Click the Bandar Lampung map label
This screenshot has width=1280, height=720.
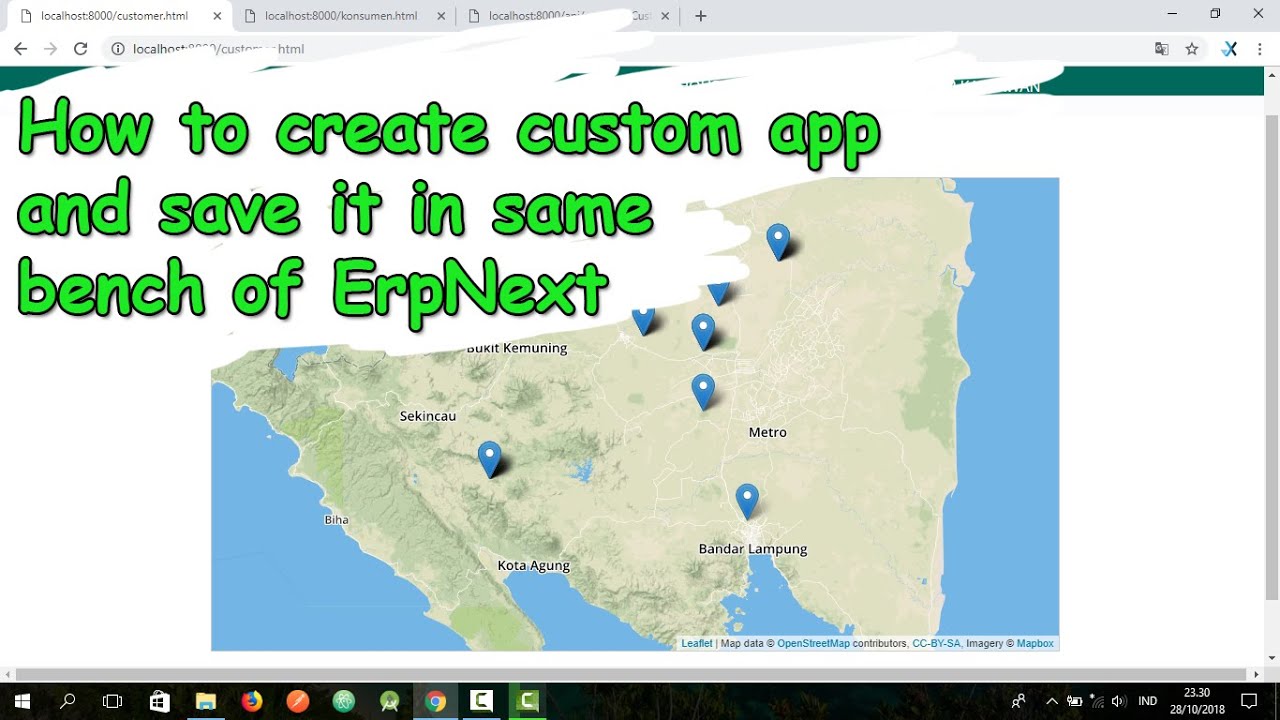coord(753,549)
